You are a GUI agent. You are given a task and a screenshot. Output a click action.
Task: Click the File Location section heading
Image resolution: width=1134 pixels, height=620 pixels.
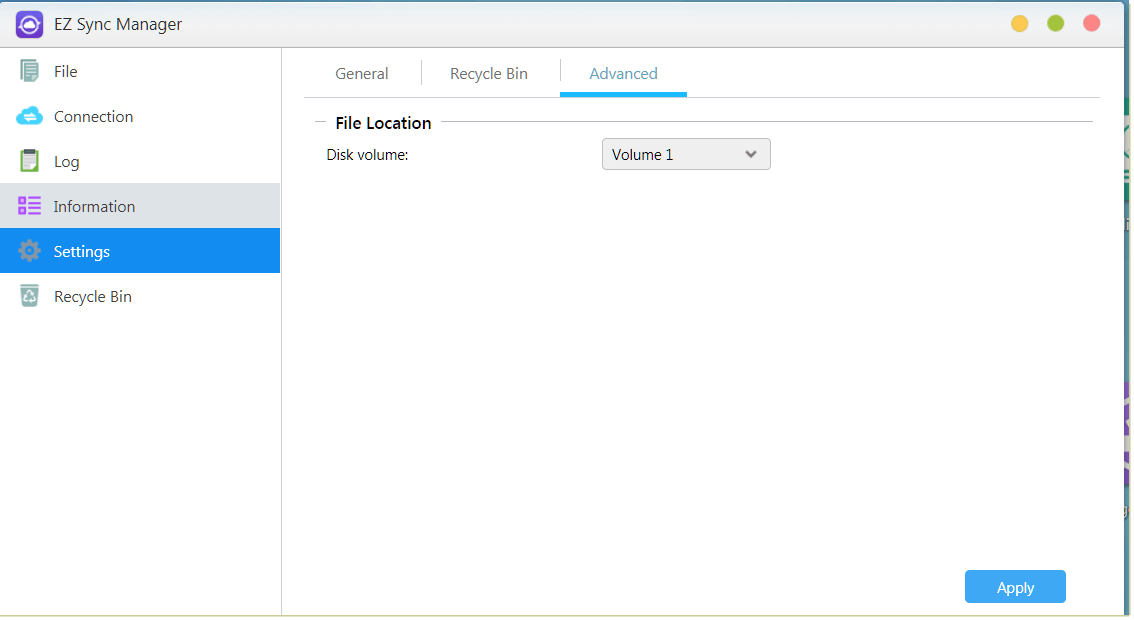[383, 123]
